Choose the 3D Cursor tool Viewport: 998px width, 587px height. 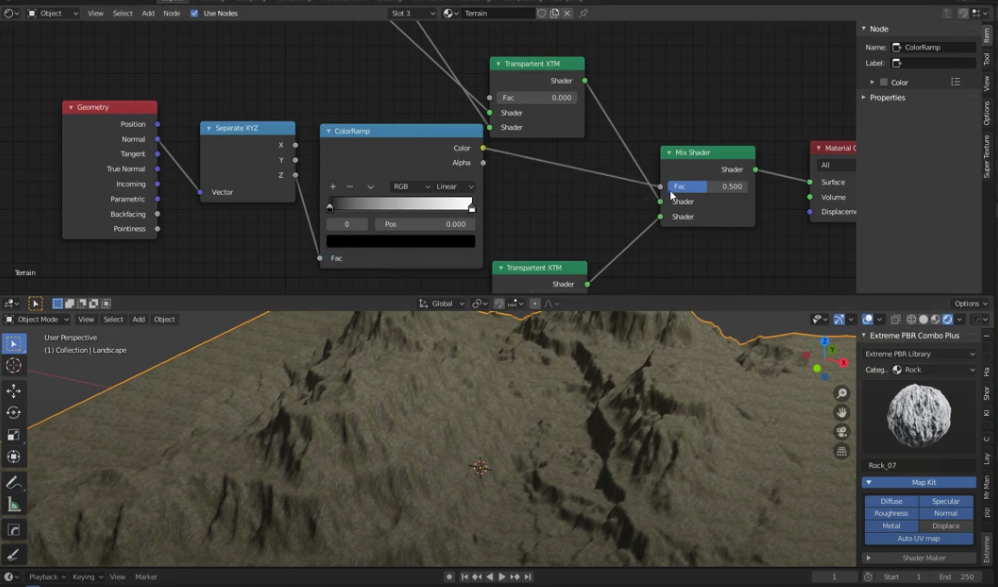(x=14, y=366)
